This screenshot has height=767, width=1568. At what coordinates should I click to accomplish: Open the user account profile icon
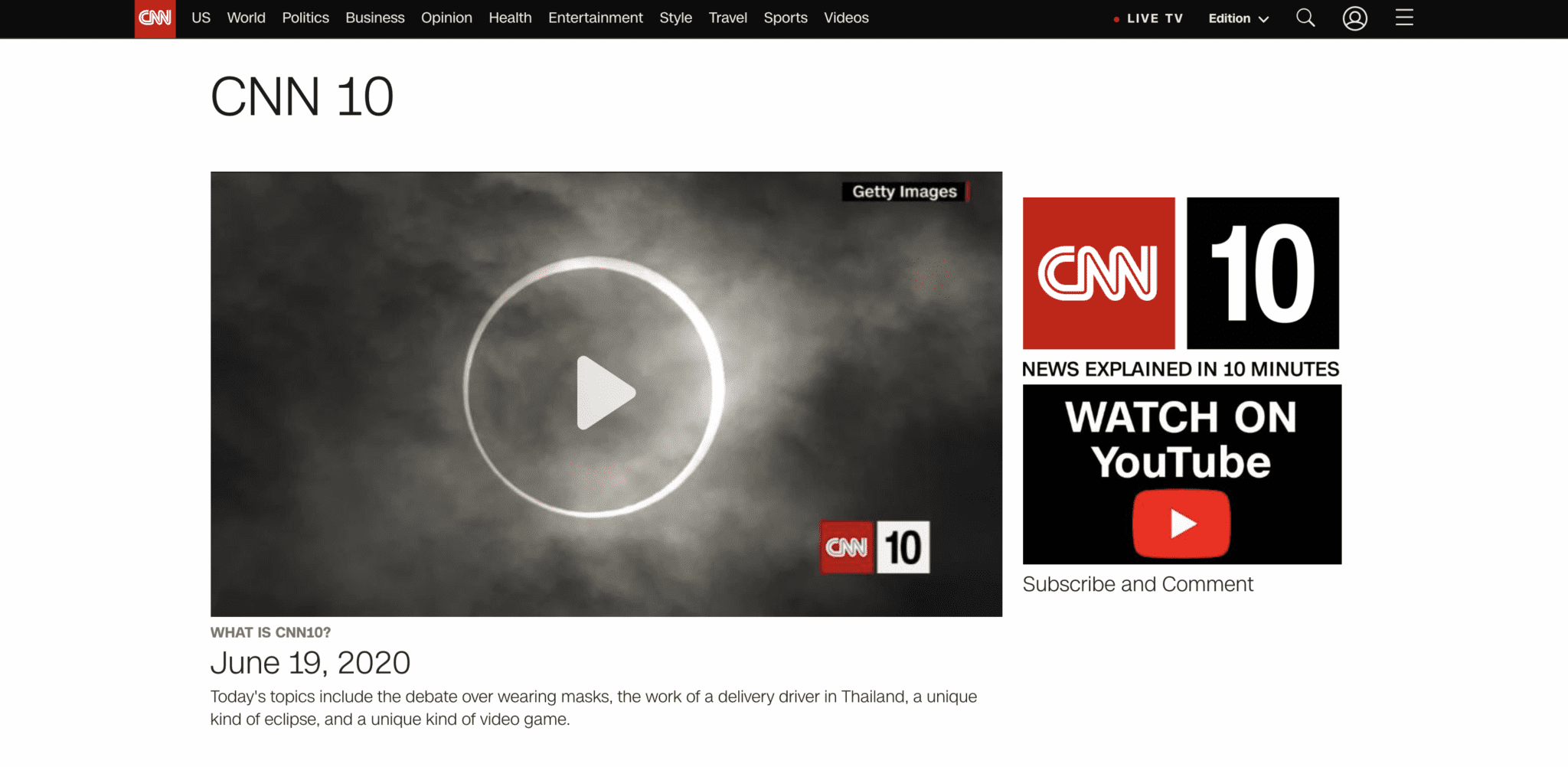click(1354, 18)
